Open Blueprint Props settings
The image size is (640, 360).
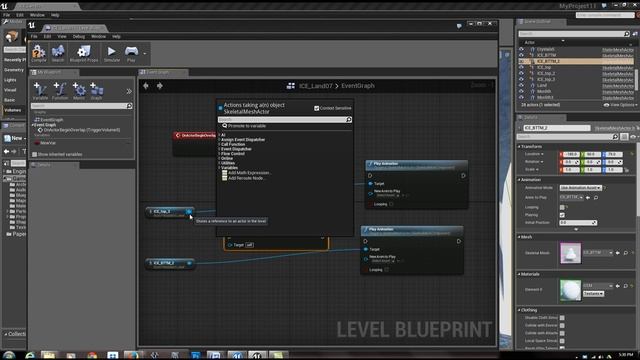(x=84, y=53)
